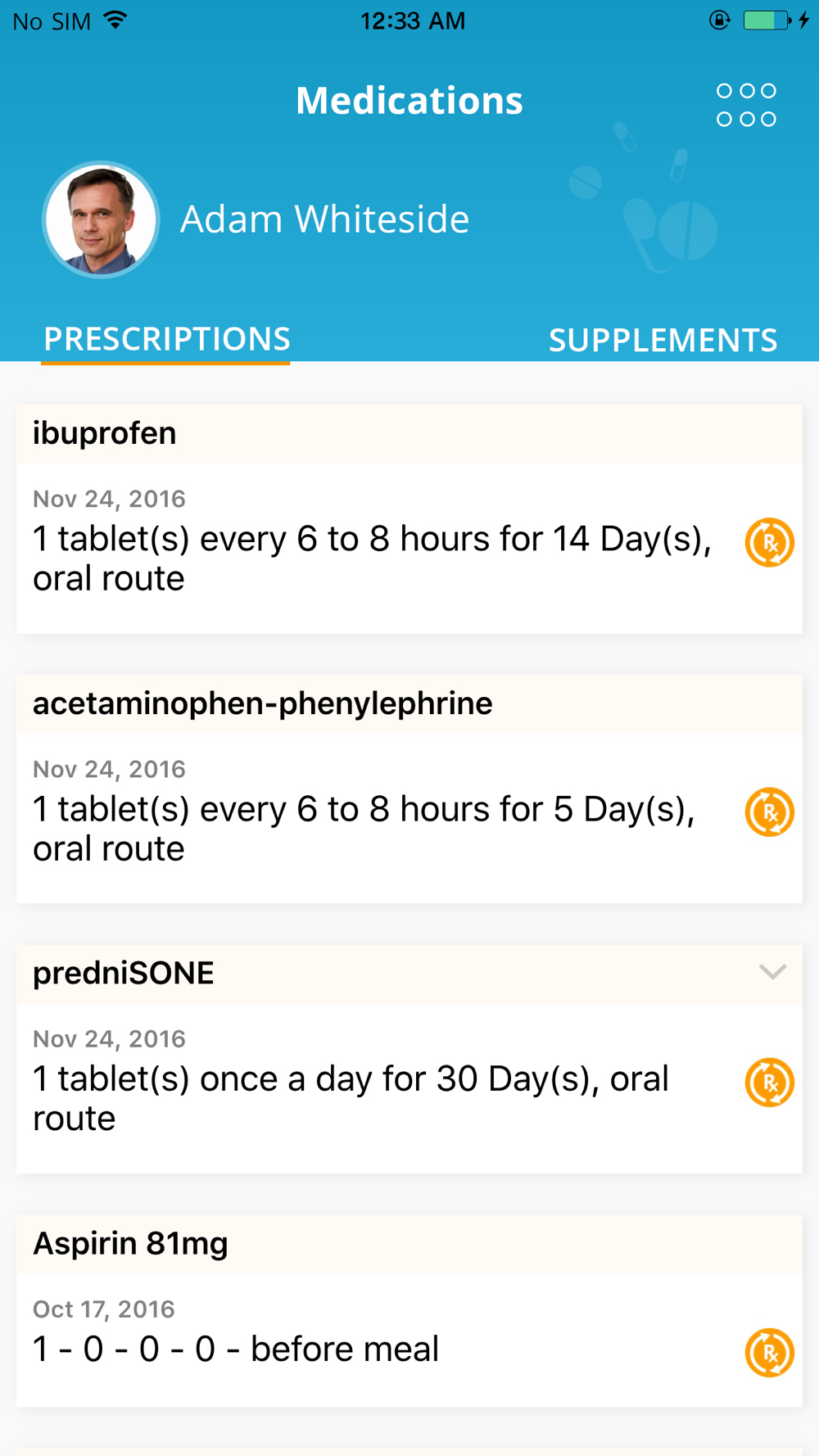Open the Aspirin 81mg prescription header
The height and width of the screenshot is (1456, 819).
point(130,1244)
